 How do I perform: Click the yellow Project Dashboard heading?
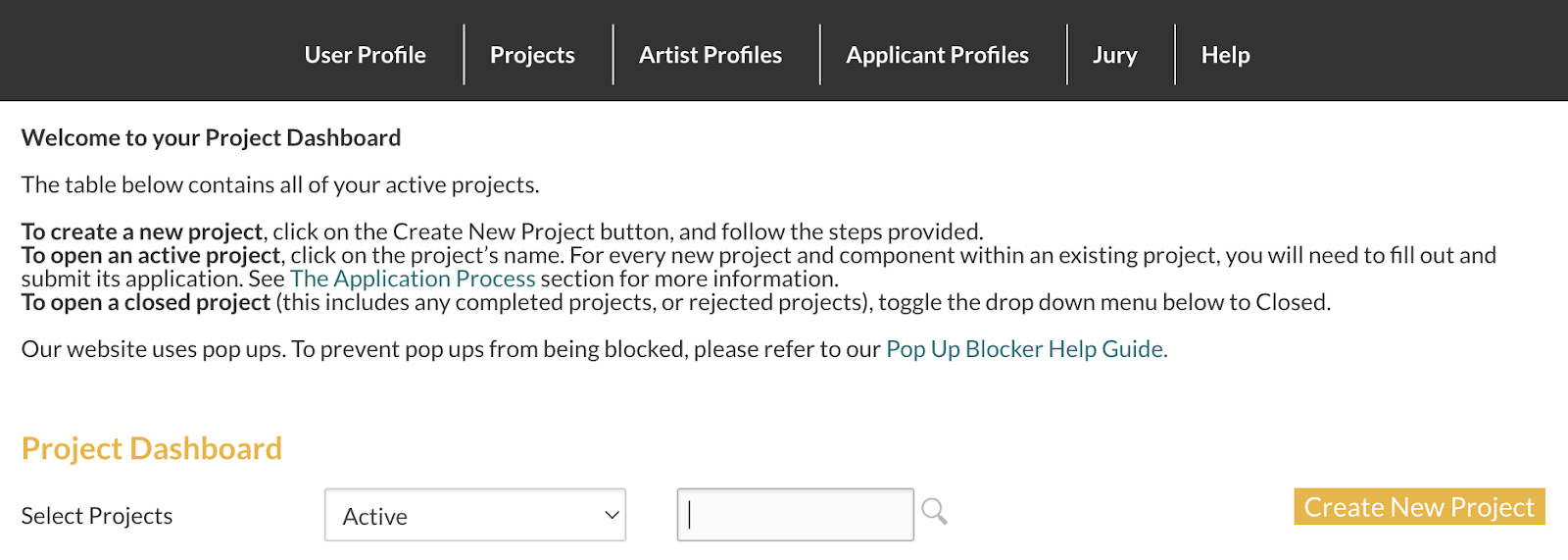tap(152, 448)
